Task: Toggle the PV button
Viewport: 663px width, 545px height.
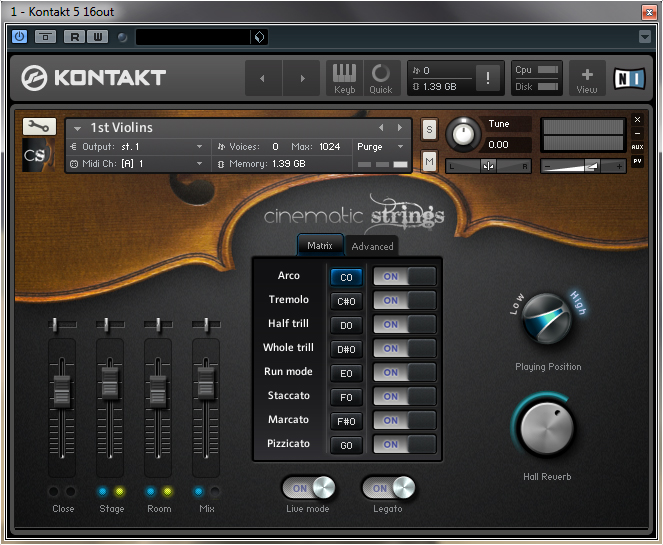Action: coord(637,161)
